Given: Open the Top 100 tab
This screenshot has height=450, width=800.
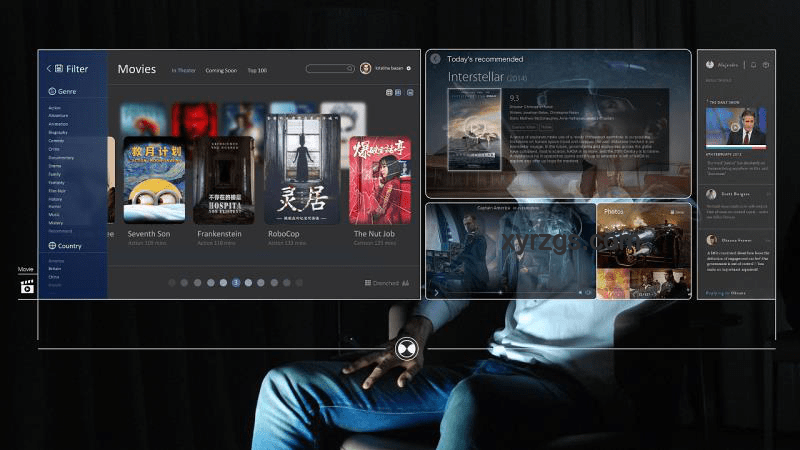Looking at the screenshot, I should click(x=257, y=70).
